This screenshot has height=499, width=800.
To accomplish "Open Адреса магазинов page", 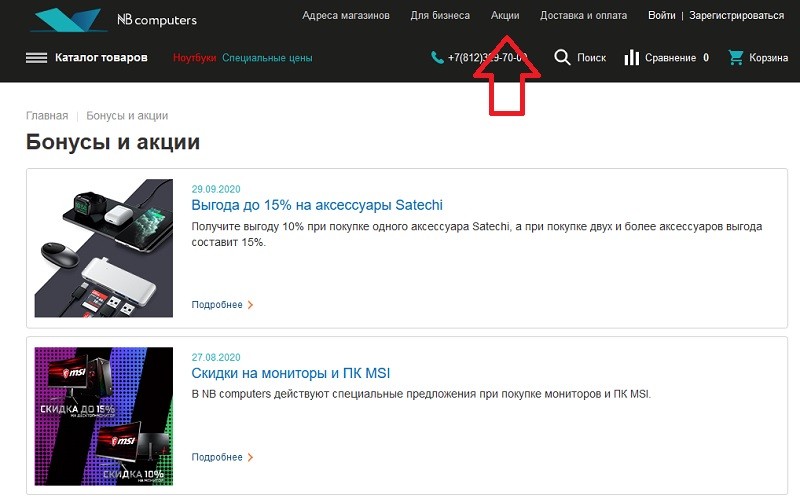I will [x=345, y=16].
